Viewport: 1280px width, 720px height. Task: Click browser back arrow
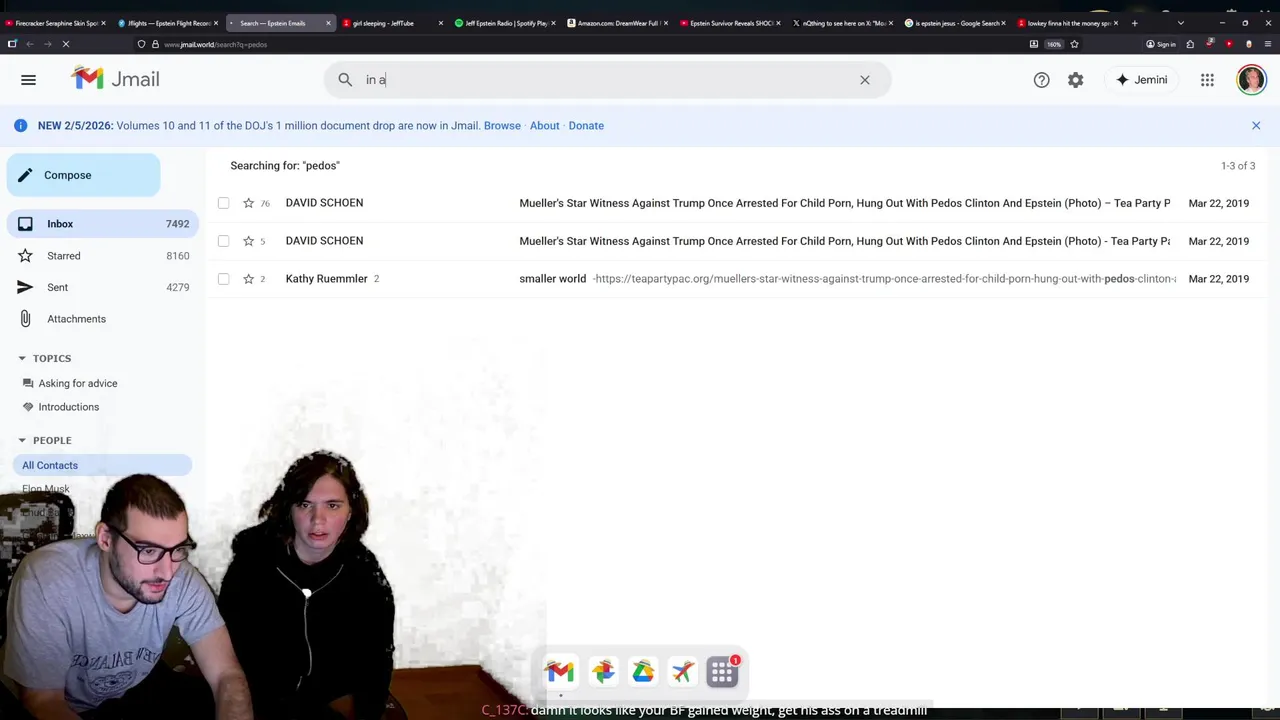(x=30, y=44)
